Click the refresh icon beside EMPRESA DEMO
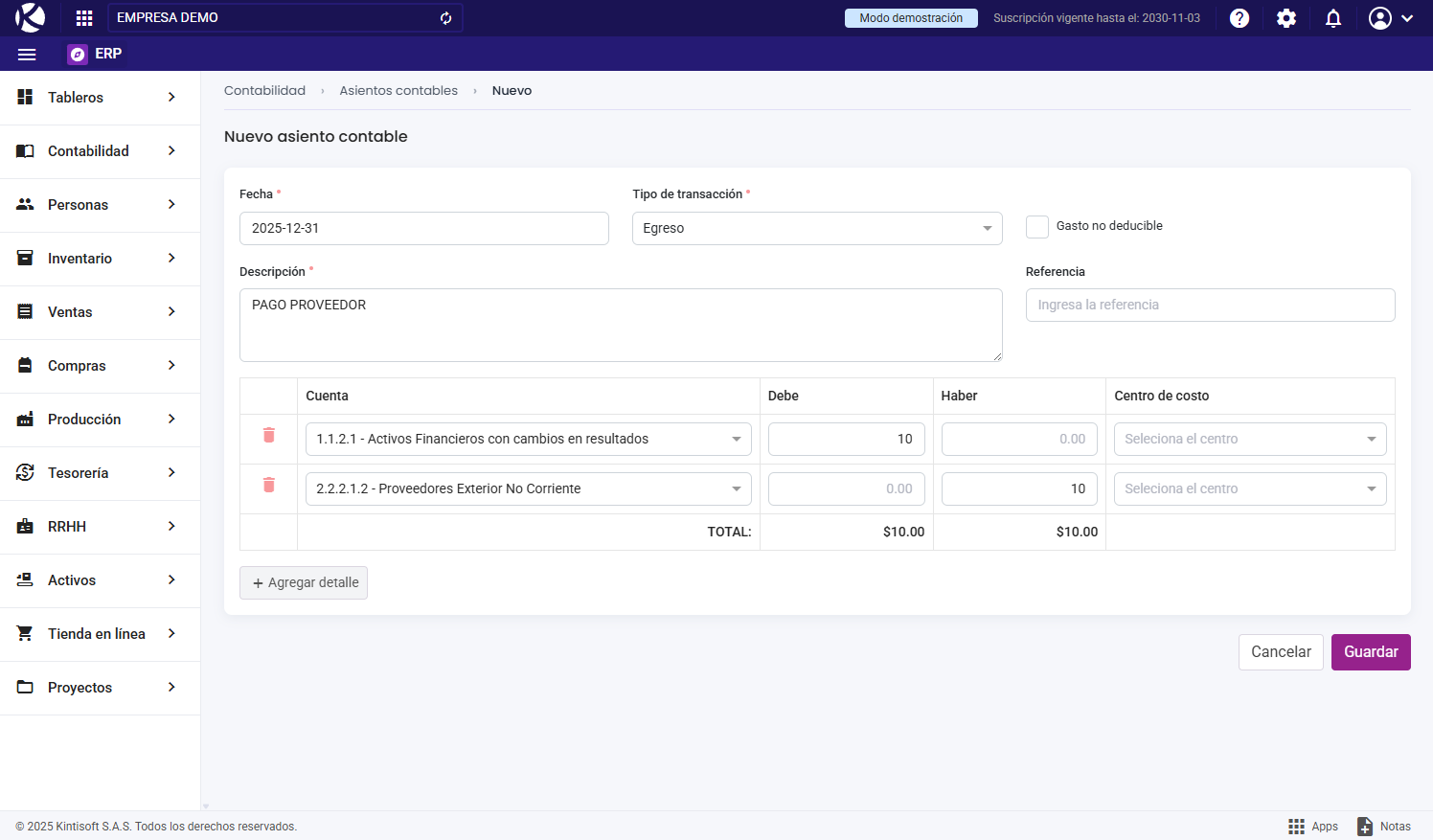The width and height of the screenshot is (1433, 840). [x=445, y=18]
